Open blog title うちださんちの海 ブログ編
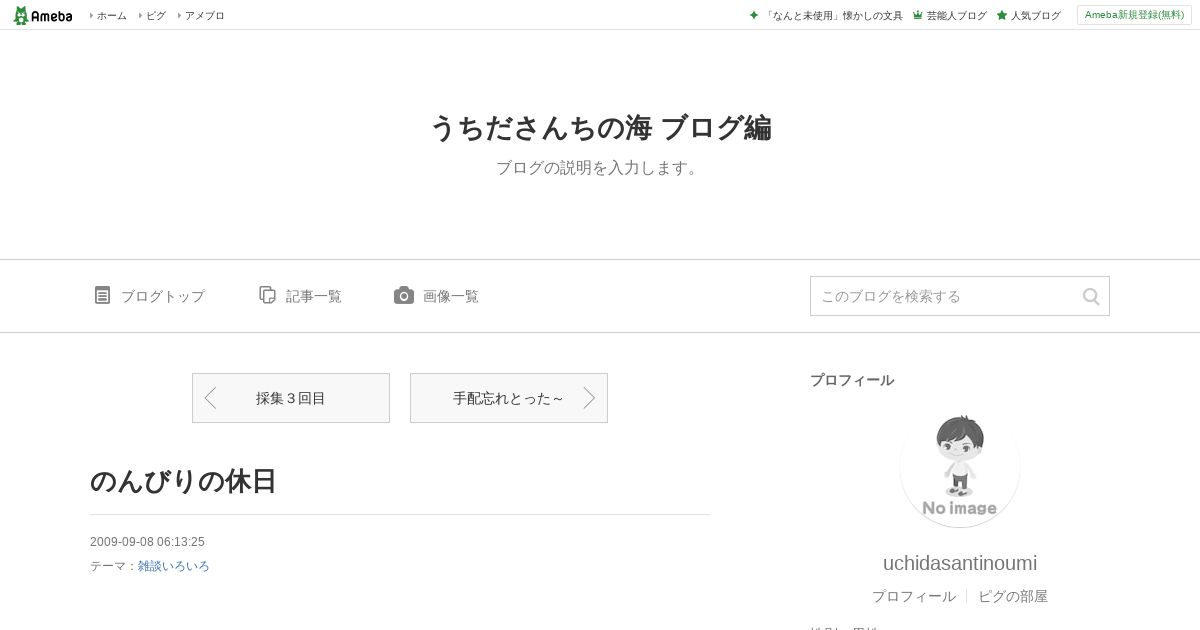This screenshot has height=630, width=1200. pyautogui.click(x=600, y=128)
